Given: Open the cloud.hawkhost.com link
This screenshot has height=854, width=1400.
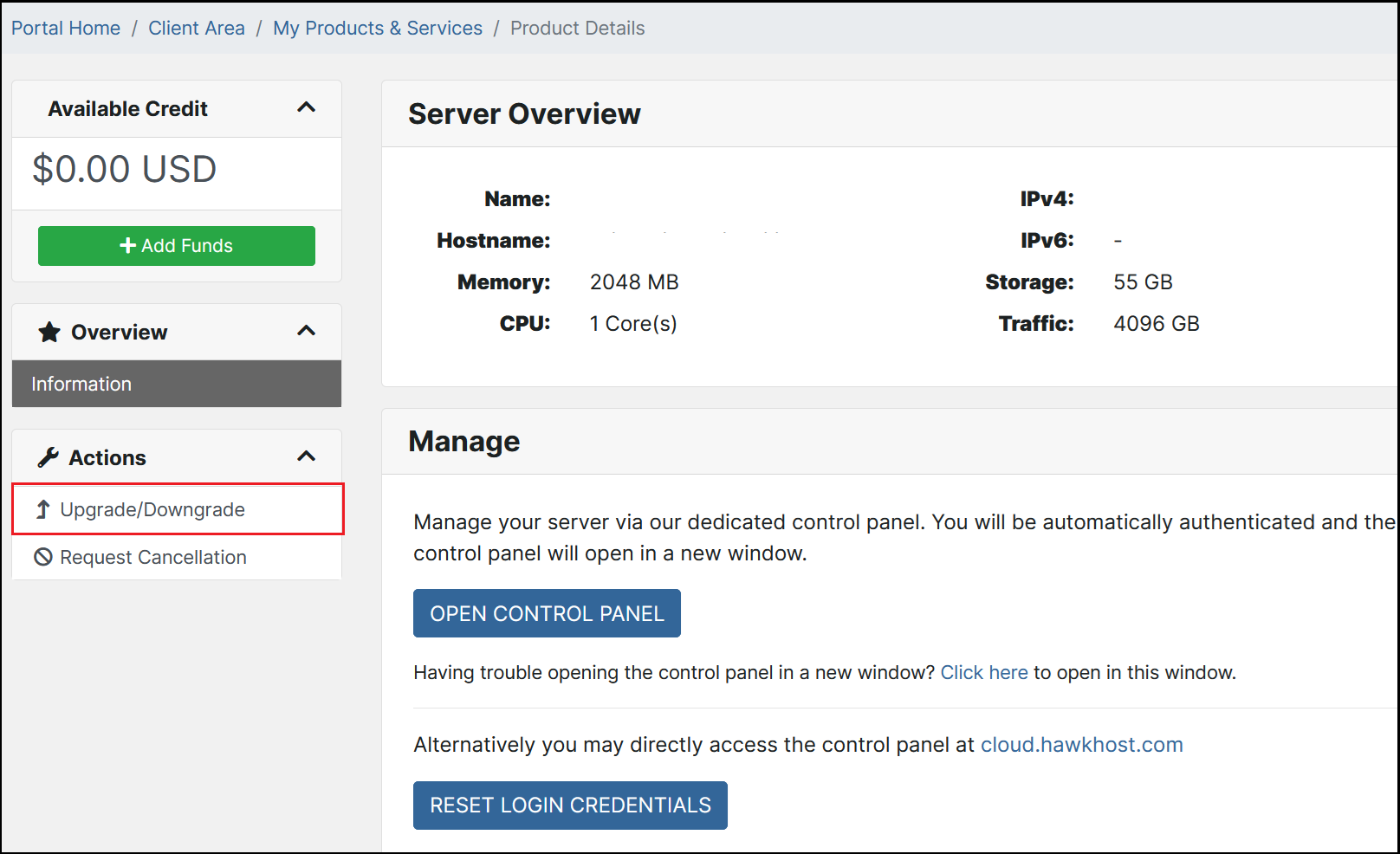Looking at the screenshot, I should coord(1081,745).
